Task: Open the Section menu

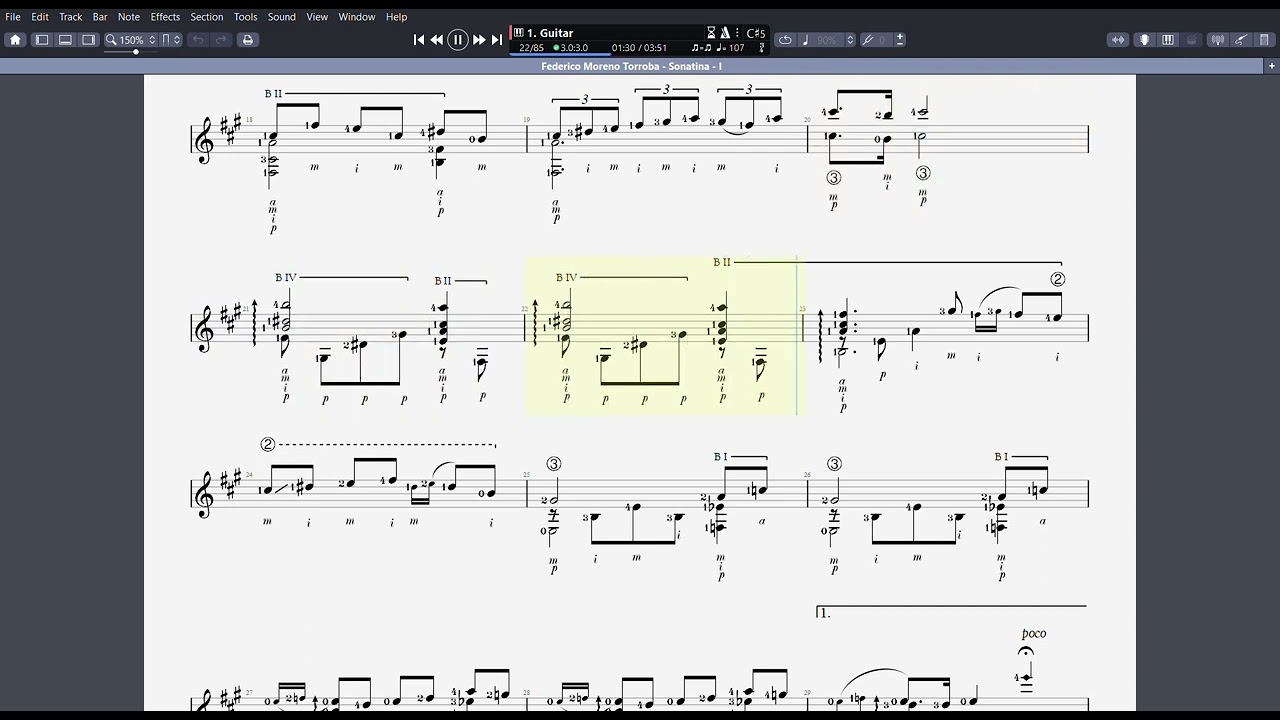Action: point(207,17)
